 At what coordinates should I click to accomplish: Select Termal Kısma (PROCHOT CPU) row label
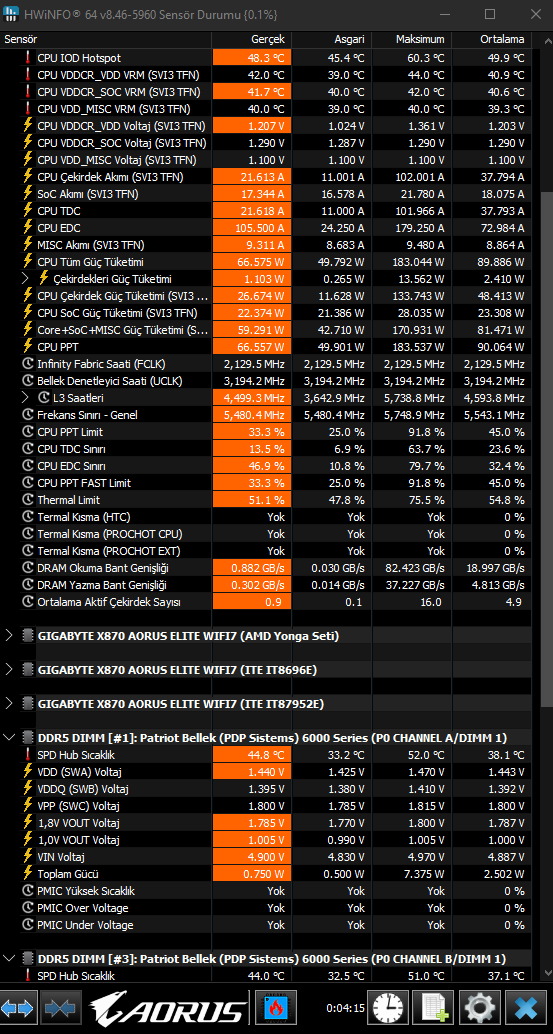click(x=110, y=533)
